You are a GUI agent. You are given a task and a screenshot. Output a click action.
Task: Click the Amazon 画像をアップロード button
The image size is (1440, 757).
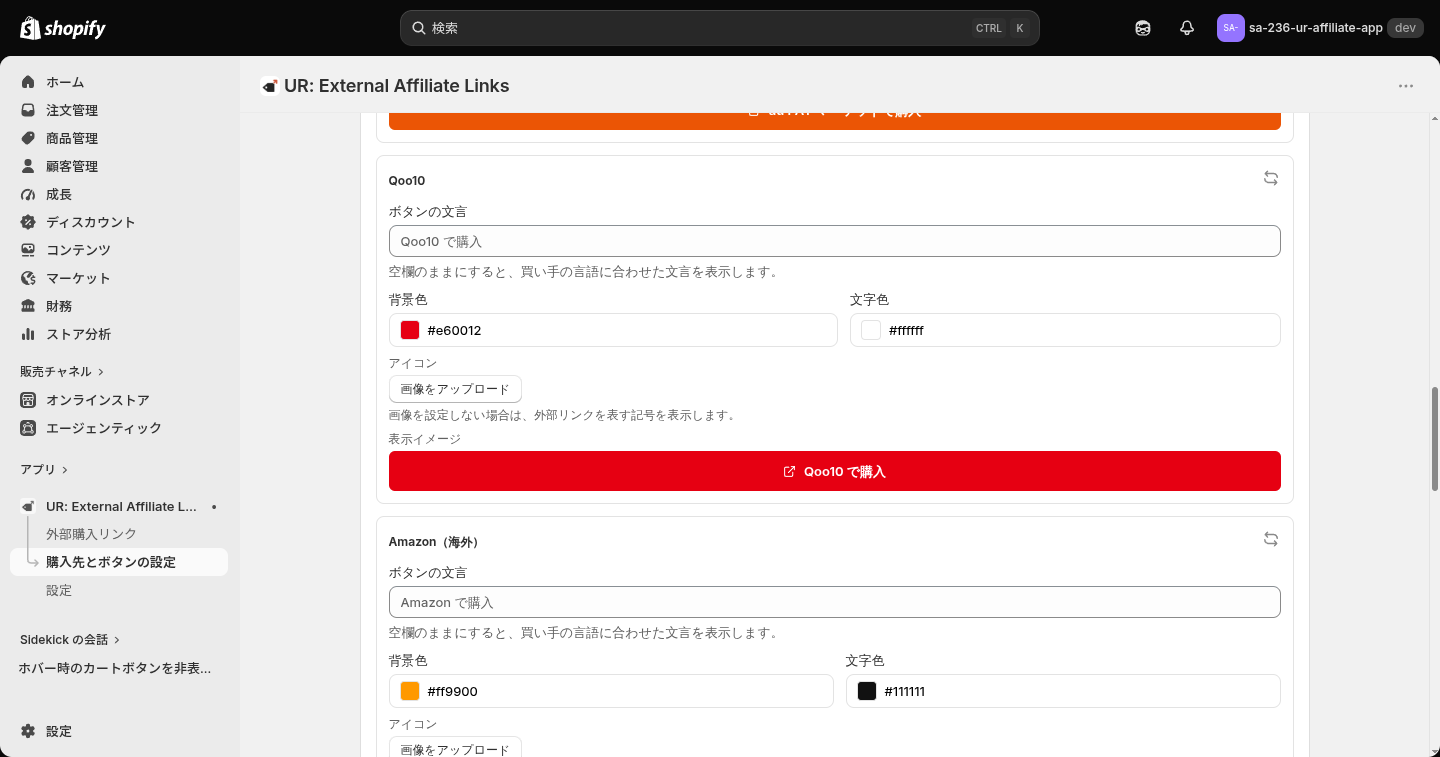pos(455,748)
